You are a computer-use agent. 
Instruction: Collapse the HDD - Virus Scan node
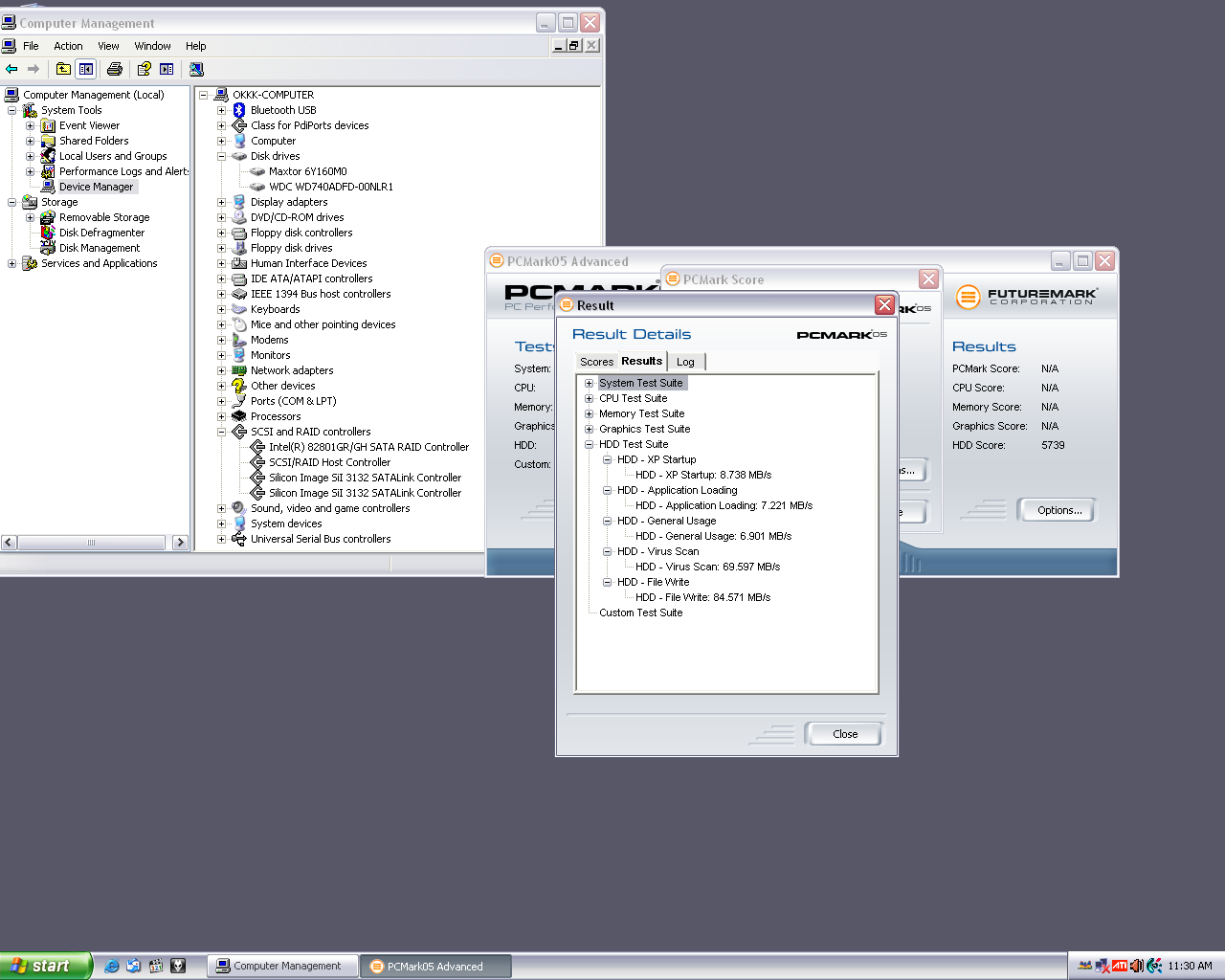608,551
